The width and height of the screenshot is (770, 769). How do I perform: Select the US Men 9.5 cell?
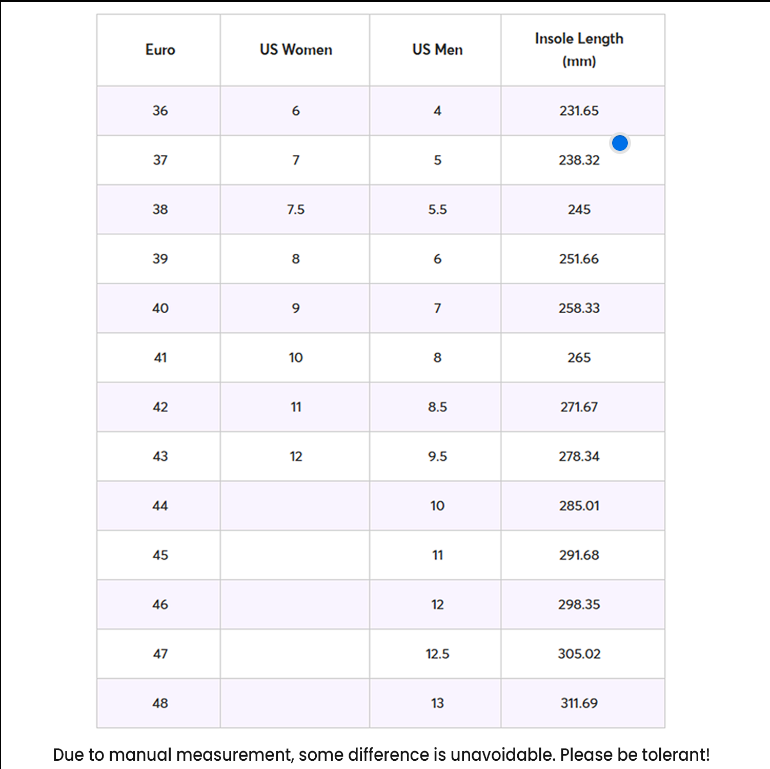[437, 456]
